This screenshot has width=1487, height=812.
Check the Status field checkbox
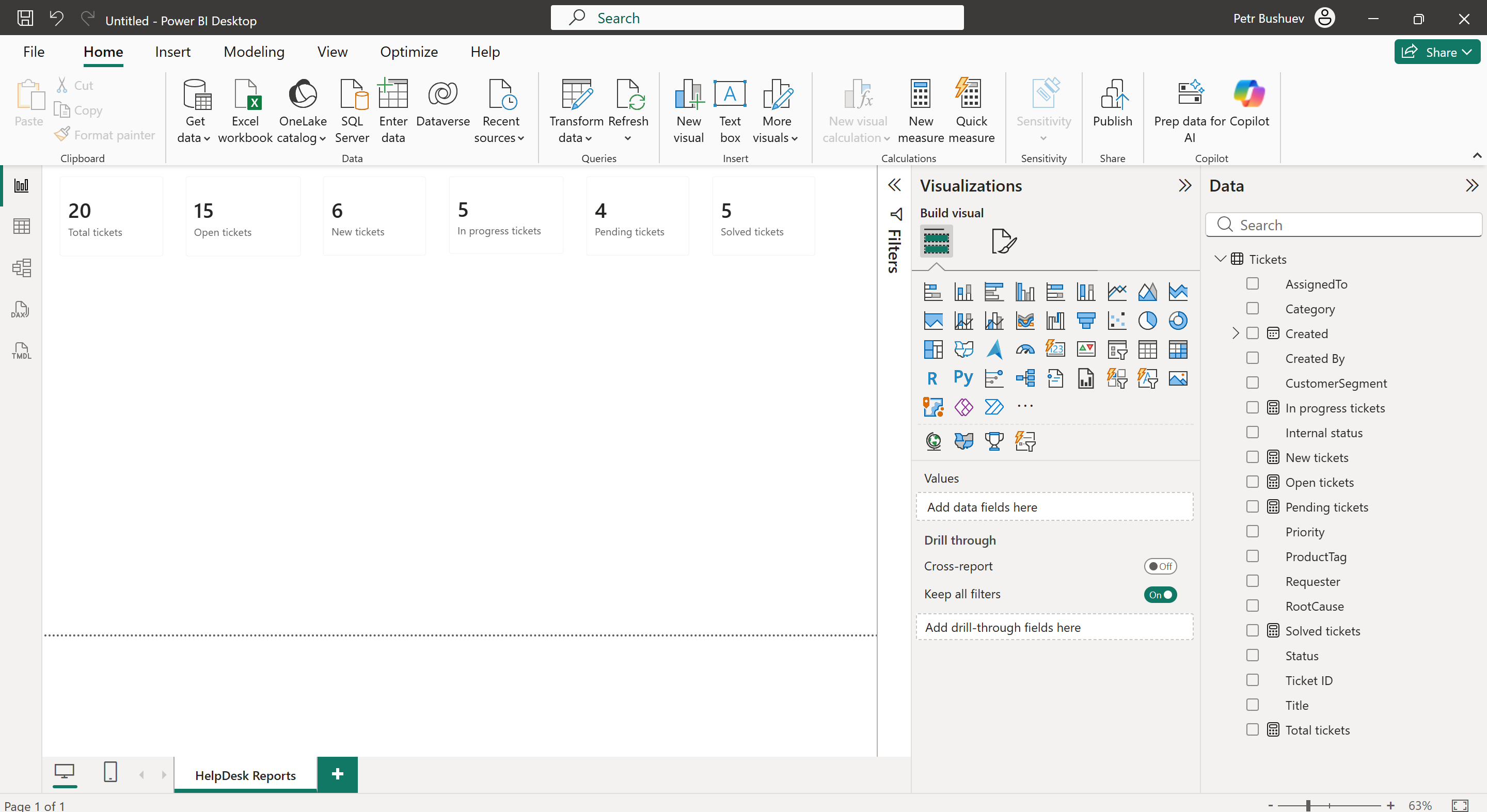click(x=1252, y=655)
